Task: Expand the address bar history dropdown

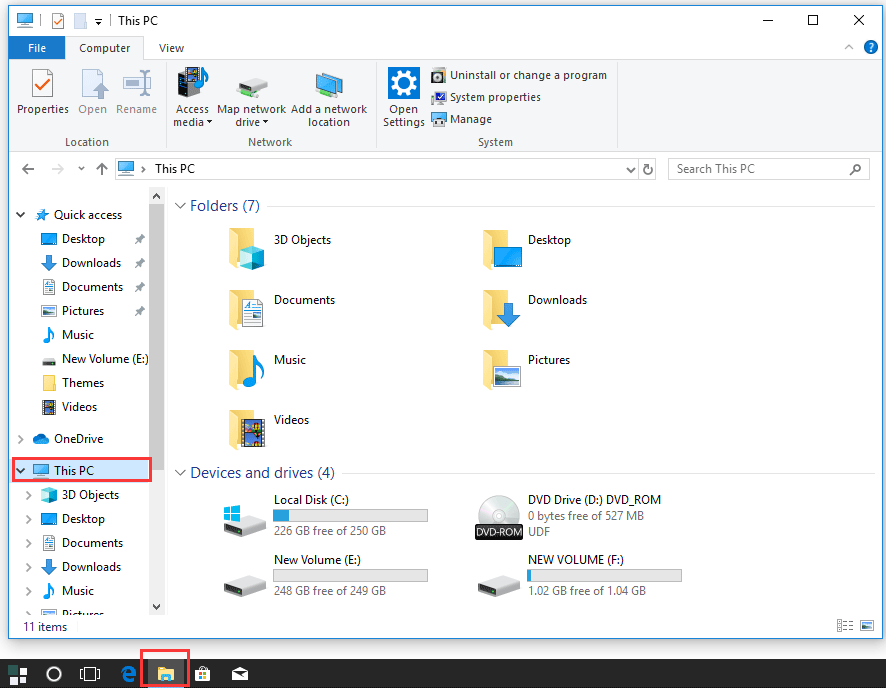Action: (631, 169)
